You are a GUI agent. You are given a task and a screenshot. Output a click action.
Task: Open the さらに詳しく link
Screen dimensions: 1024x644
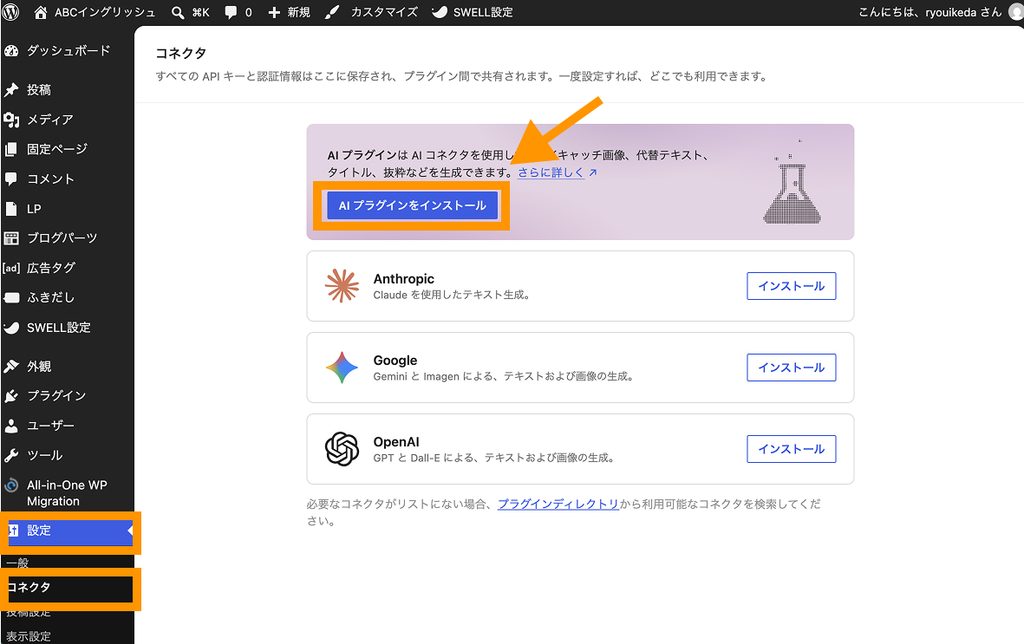coord(557,172)
